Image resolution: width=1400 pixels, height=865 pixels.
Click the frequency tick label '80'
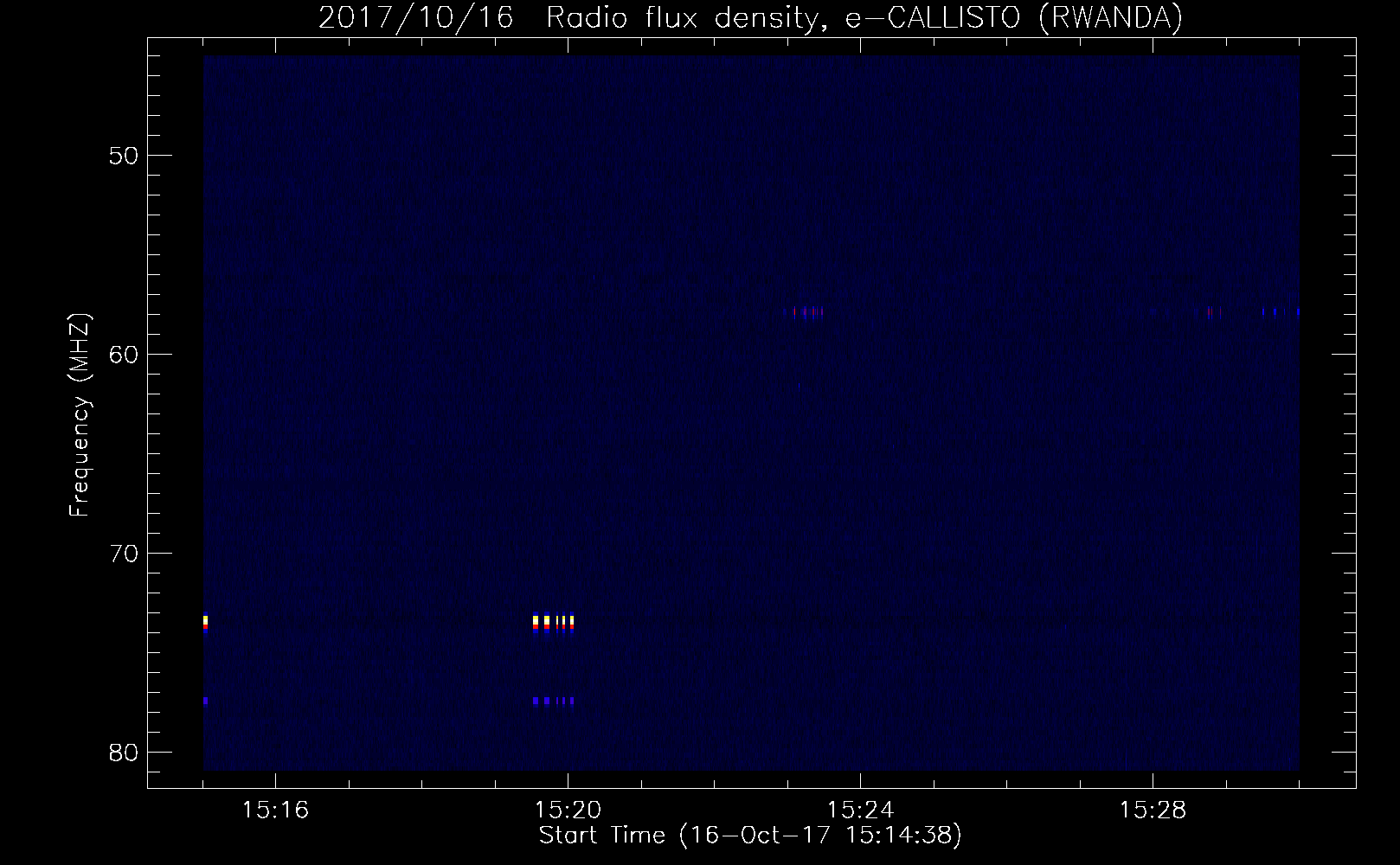tap(125, 753)
